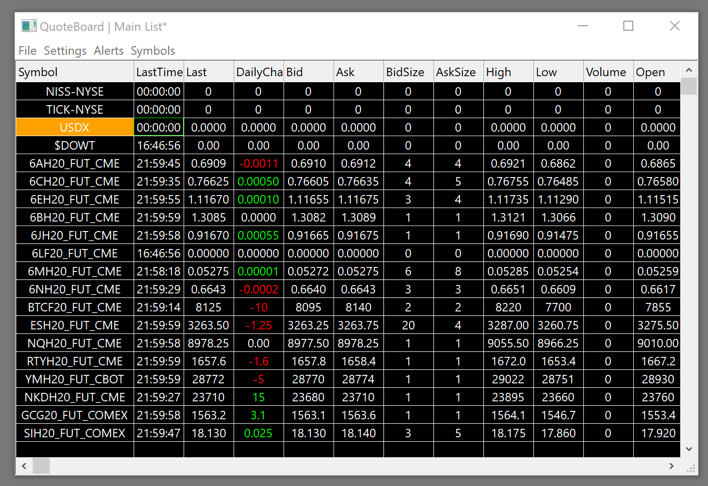Open the Symbols menu
Viewport: 708px width, 486px height.
(x=153, y=51)
